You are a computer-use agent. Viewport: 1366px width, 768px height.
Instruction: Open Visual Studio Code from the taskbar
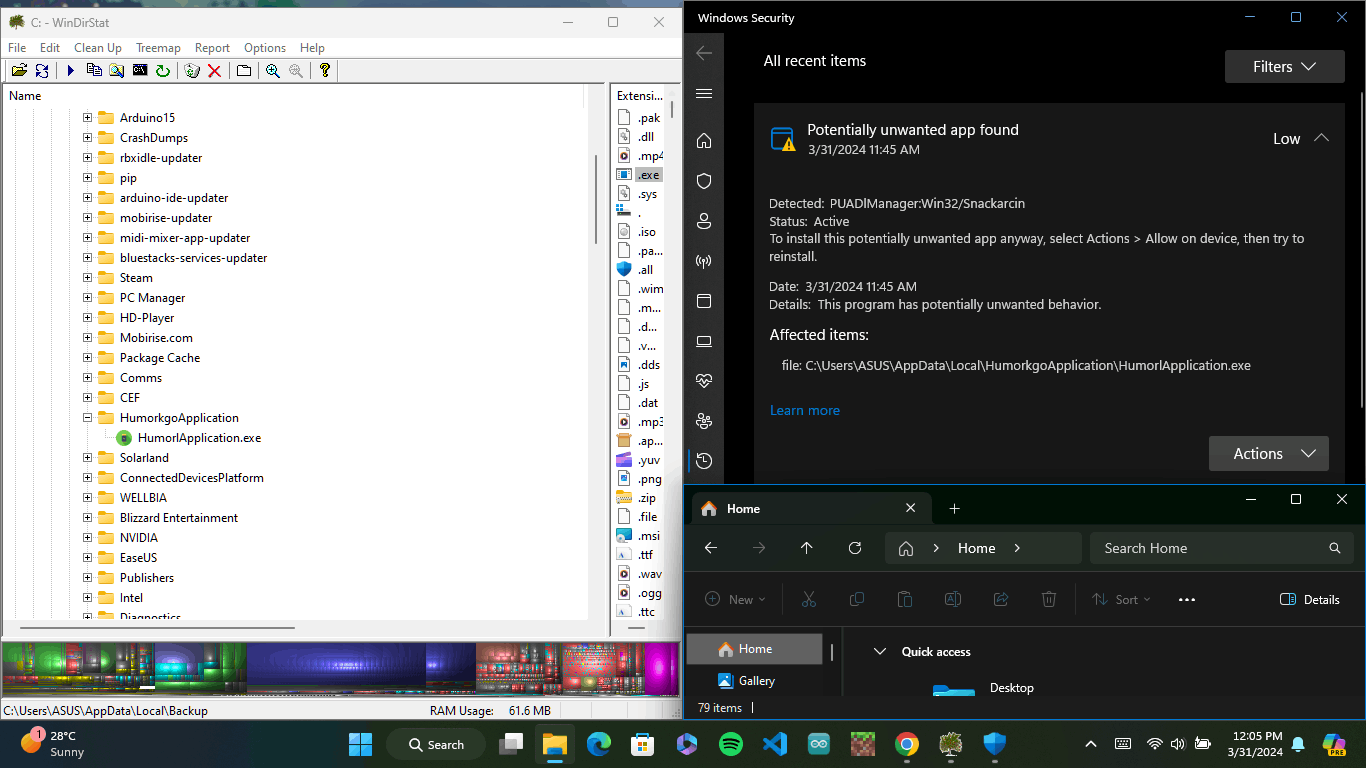[x=775, y=744]
